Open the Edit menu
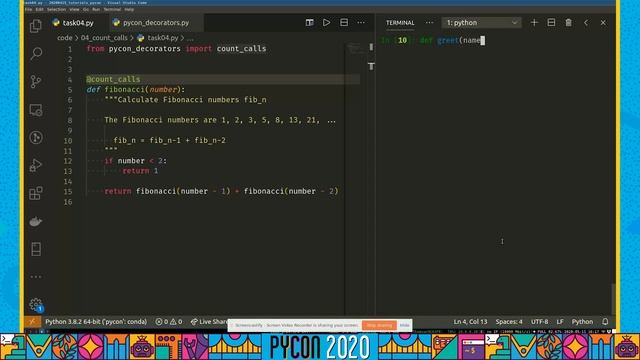 tap(40, 9)
